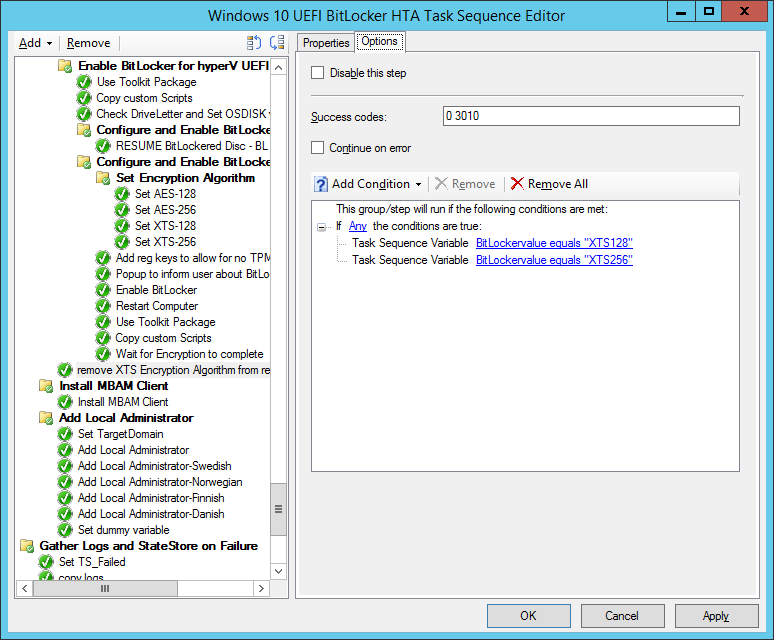
Task: Click the green check icon beside RESUME BitLockered Disc
Action: coord(103,146)
